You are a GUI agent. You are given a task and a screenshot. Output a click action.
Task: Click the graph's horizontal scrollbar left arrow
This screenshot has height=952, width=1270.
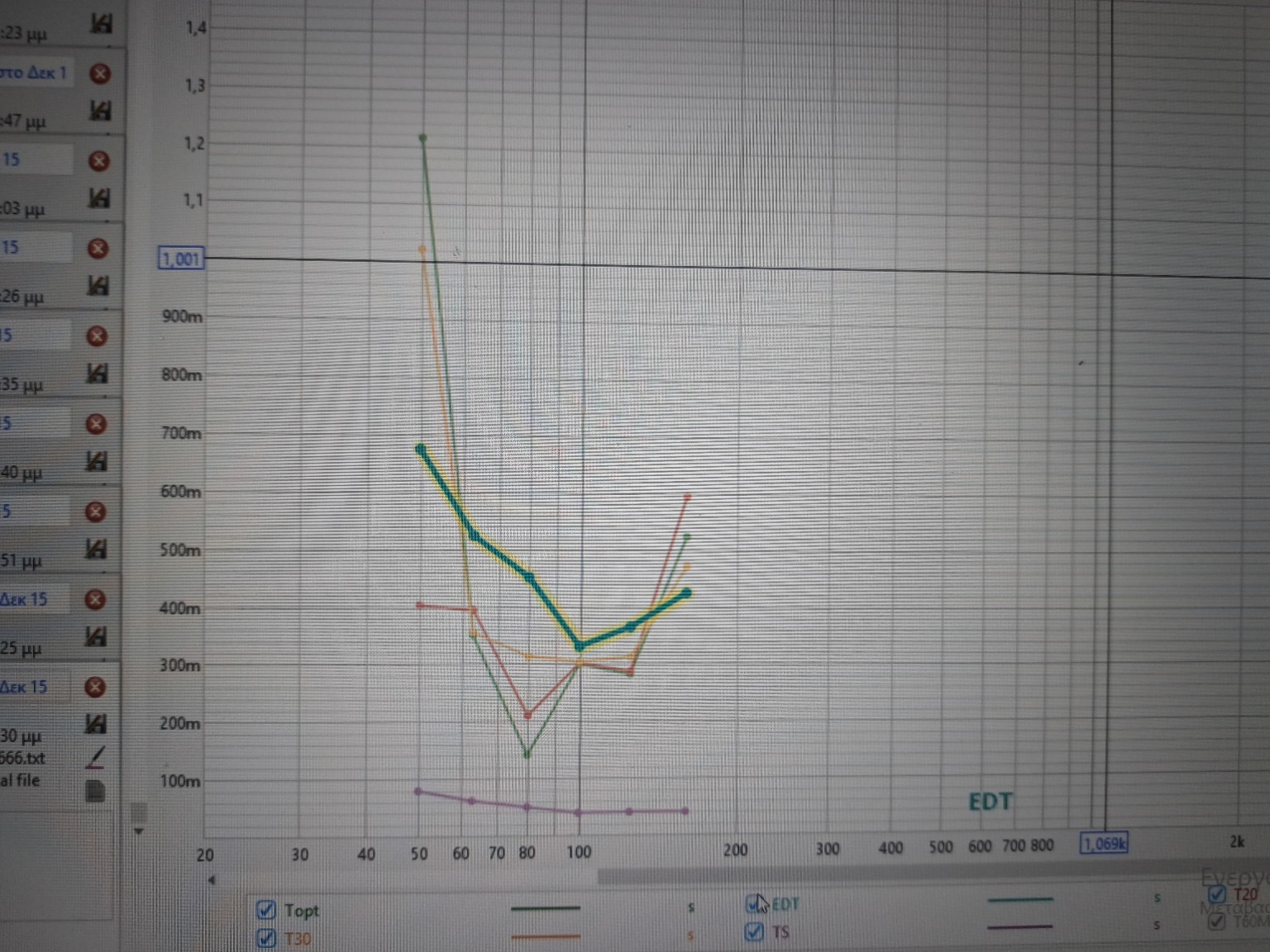tap(212, 880)
